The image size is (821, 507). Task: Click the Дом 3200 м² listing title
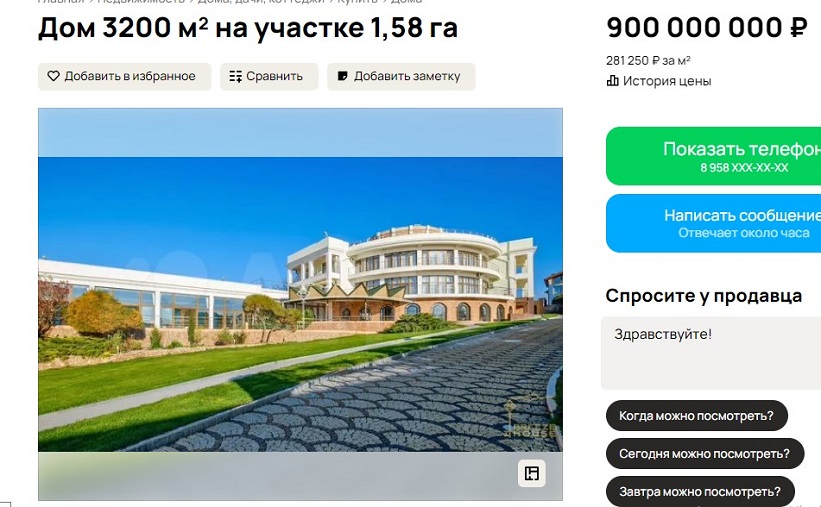[x=248, y=28]
